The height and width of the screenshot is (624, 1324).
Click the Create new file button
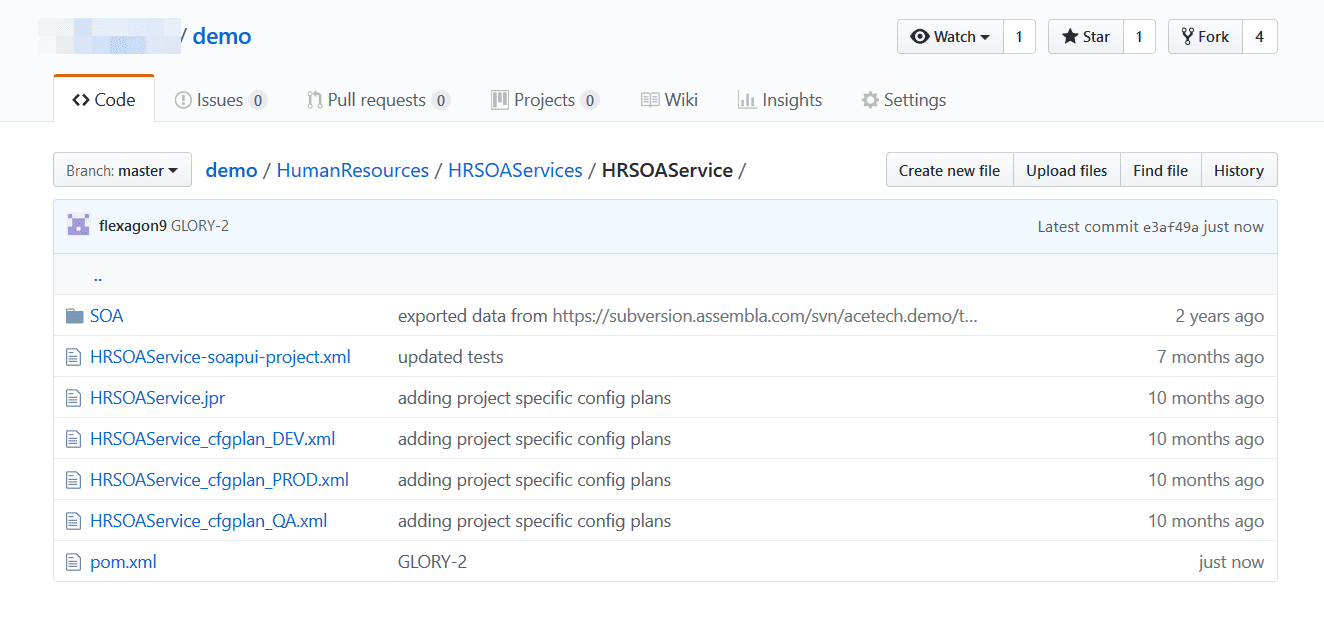tap(949, 170)
